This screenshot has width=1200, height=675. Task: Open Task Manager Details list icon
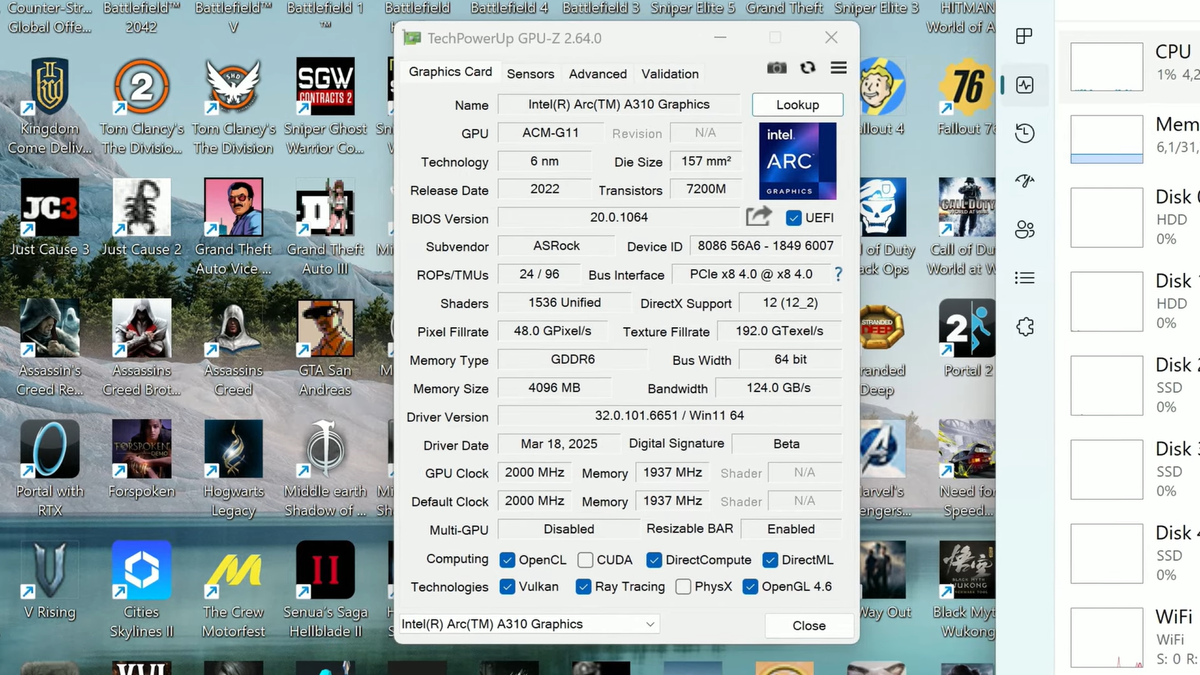(1024, 278)
